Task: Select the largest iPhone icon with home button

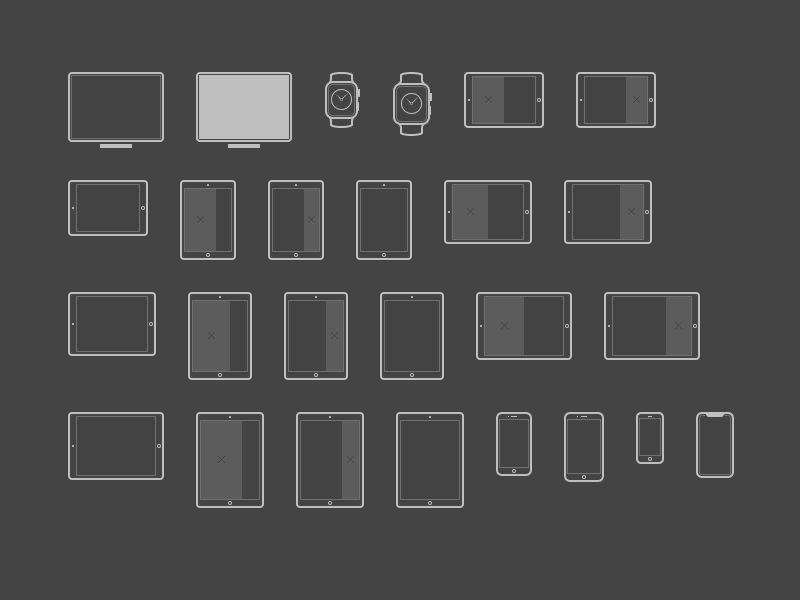Action: 584,447
